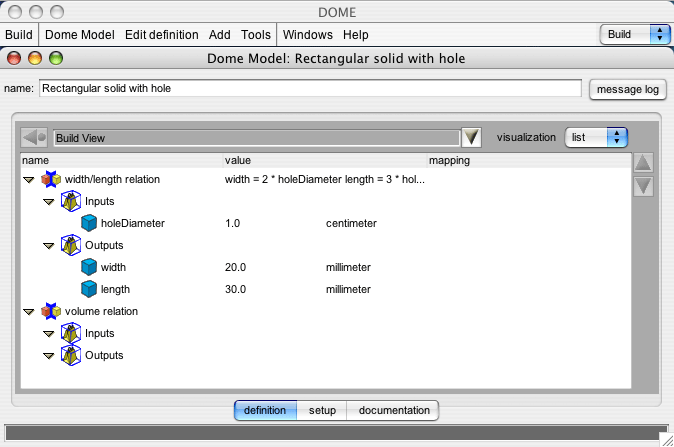Switch to the documentation tab
674x447 pixels.
click(394, 410)
